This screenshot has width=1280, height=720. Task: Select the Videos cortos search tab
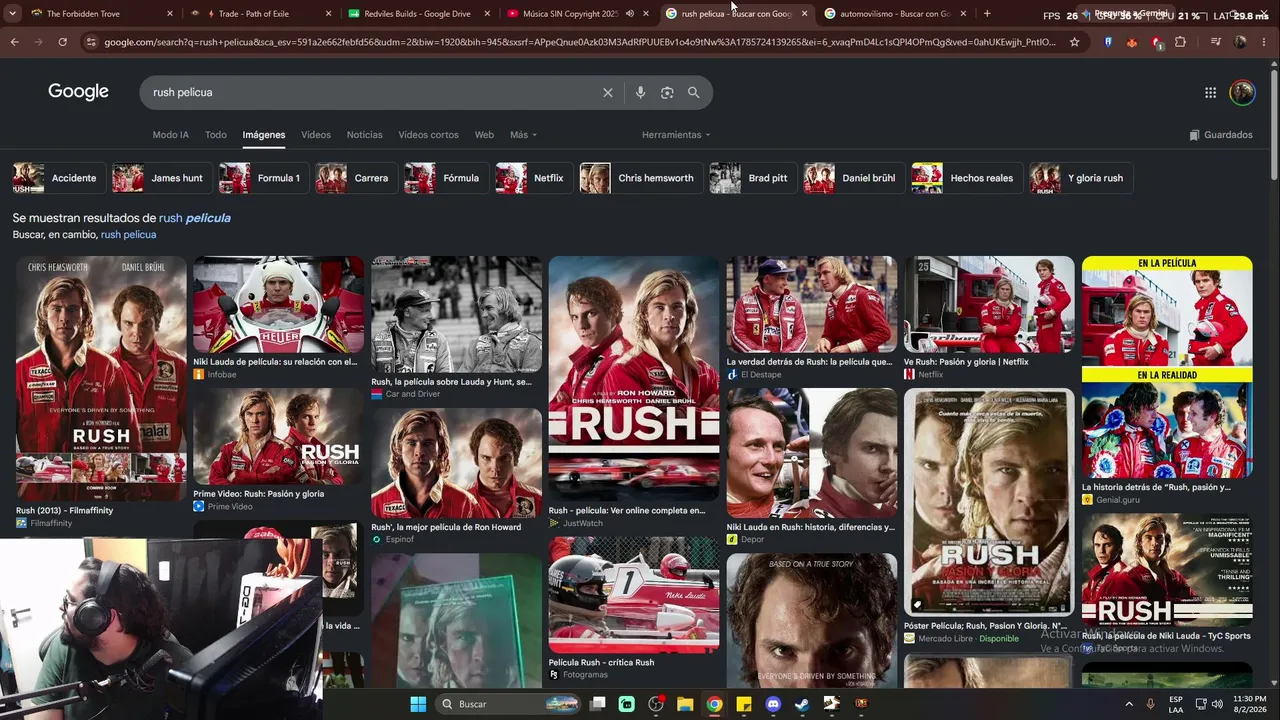tap(428, 135)
